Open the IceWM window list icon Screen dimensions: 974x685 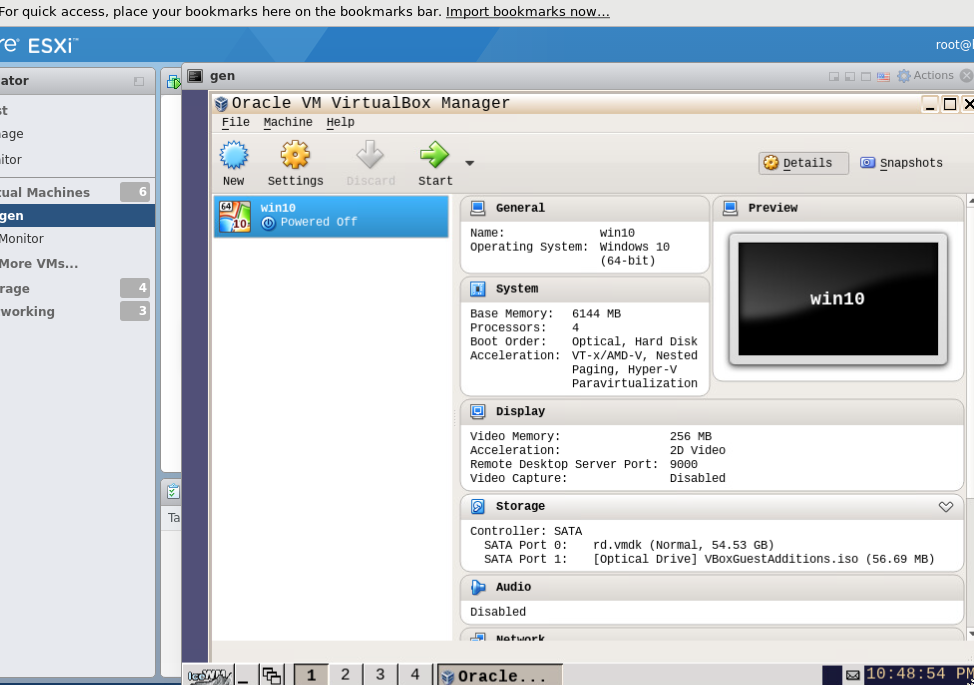click(x=271, y=675)
